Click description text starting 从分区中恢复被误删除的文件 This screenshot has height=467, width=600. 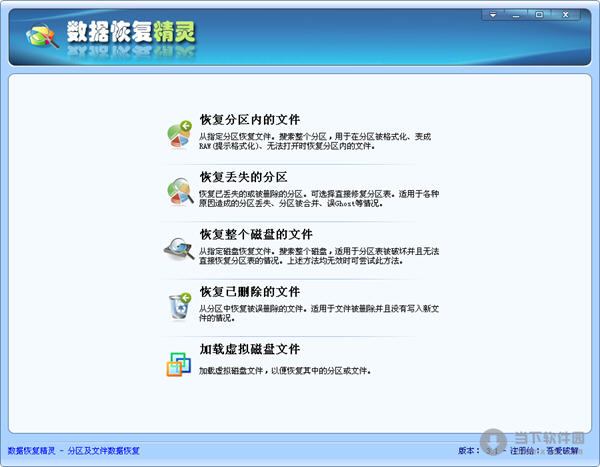tap(319, 314)
